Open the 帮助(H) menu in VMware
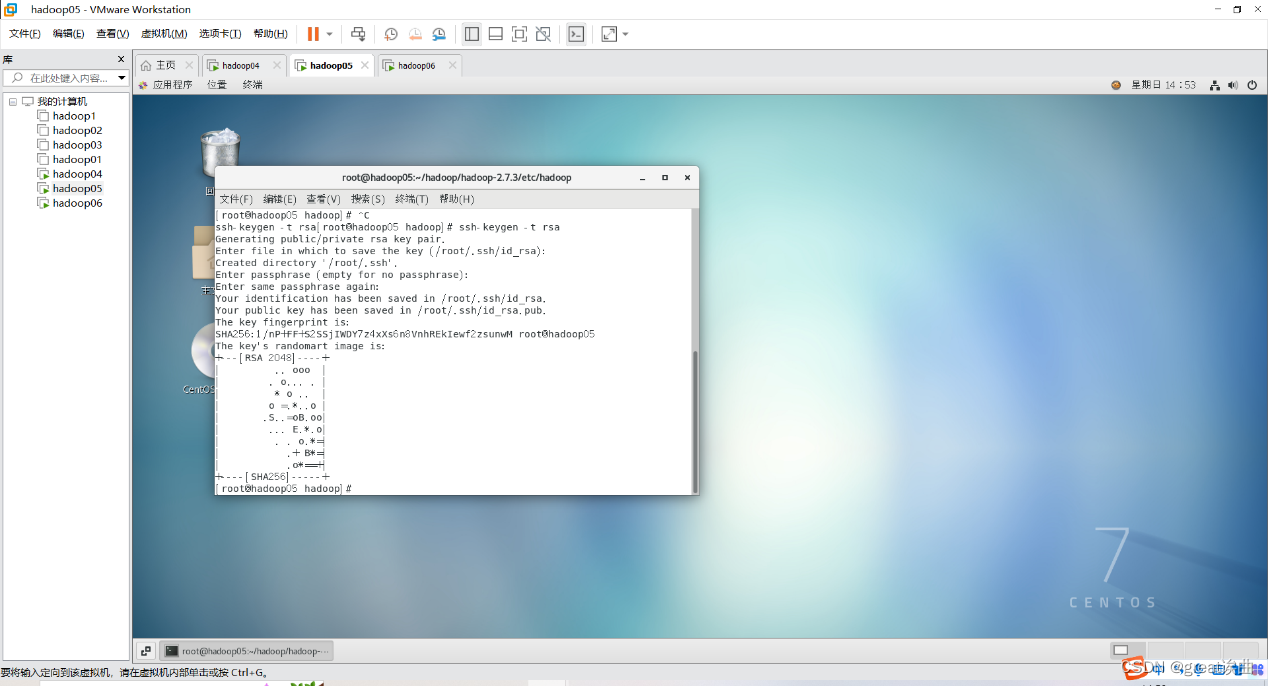Viewport: 1268px width, 686px height. pos(271,34)
